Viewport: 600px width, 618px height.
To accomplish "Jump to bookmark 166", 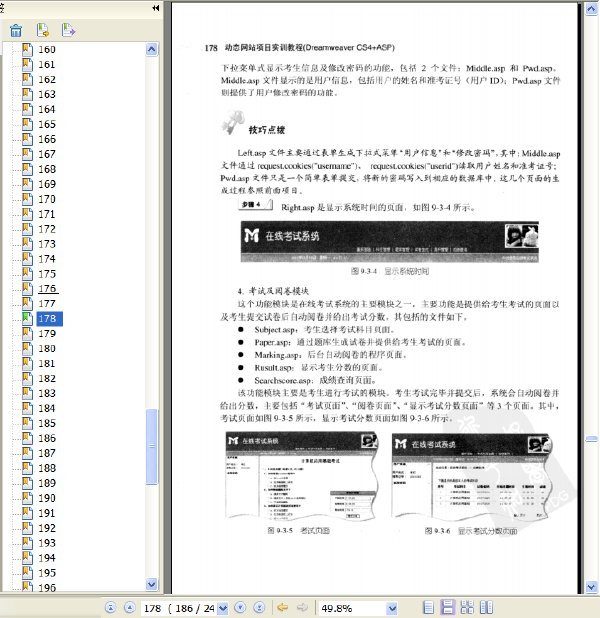I will [x=47, y=139].
